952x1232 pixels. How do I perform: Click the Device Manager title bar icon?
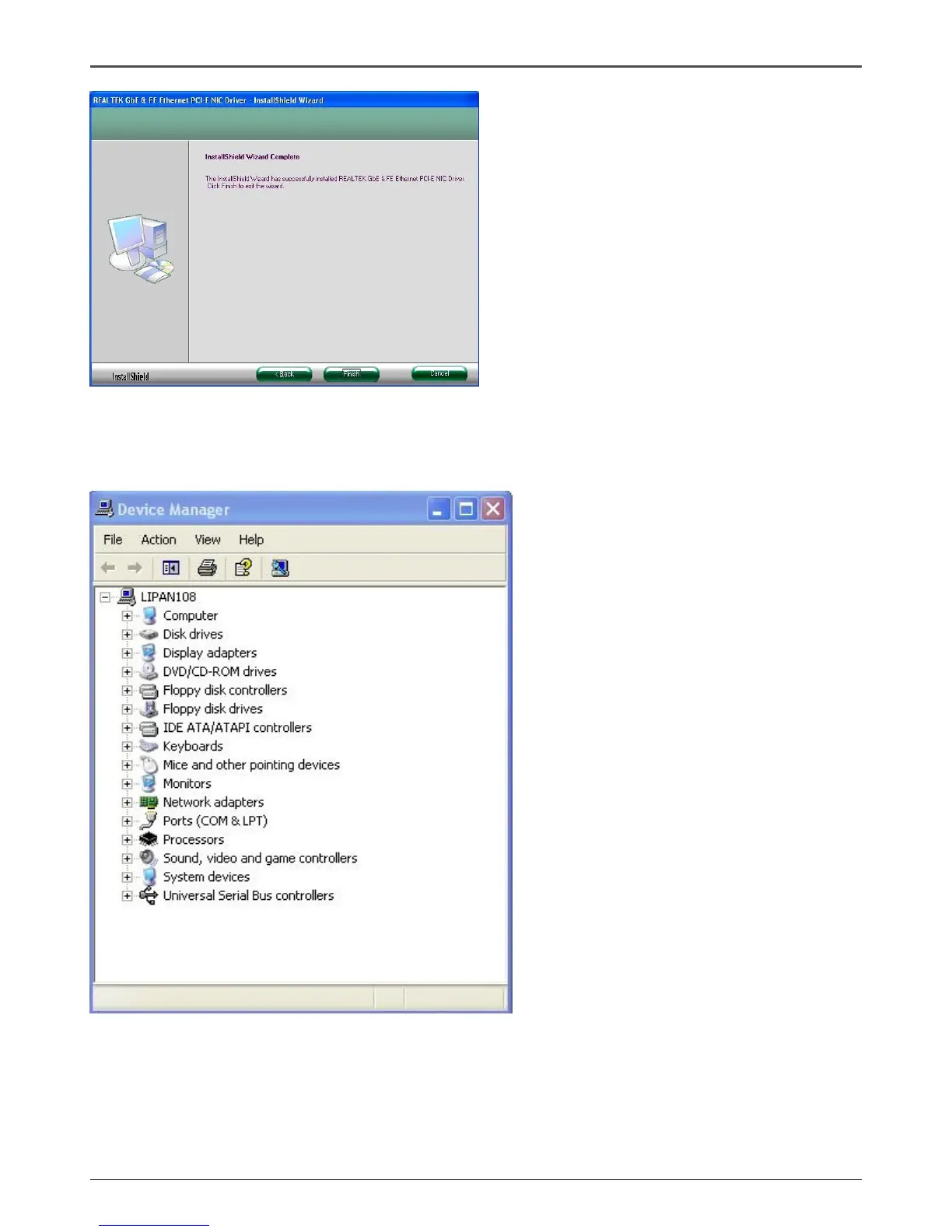point(104,509)
